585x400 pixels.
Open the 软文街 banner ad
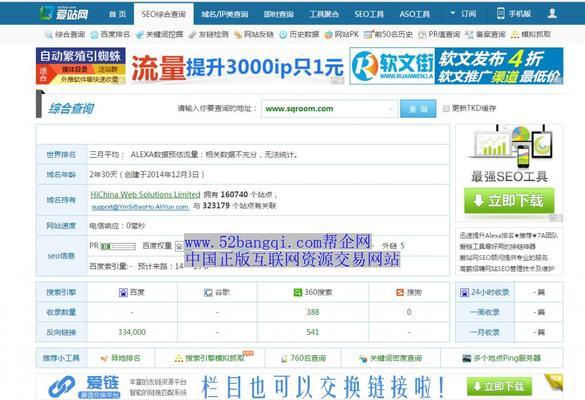(456, 66)
